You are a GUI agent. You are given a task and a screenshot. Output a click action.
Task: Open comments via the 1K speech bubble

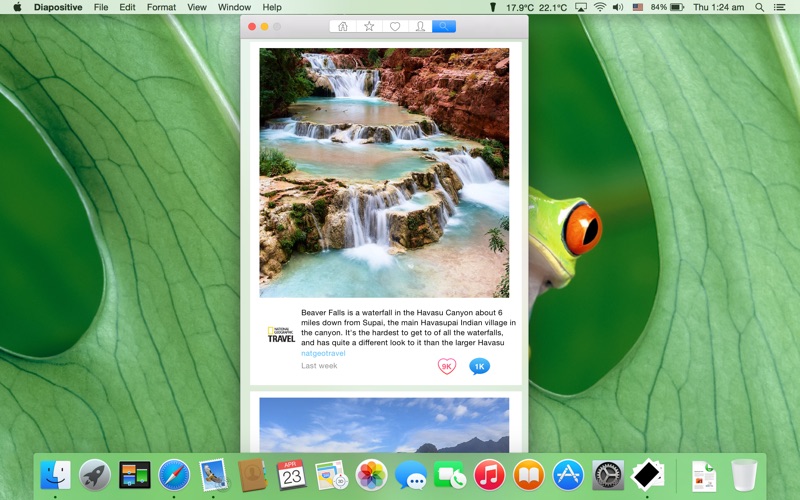pyautogui.click(x=479, y=366)
